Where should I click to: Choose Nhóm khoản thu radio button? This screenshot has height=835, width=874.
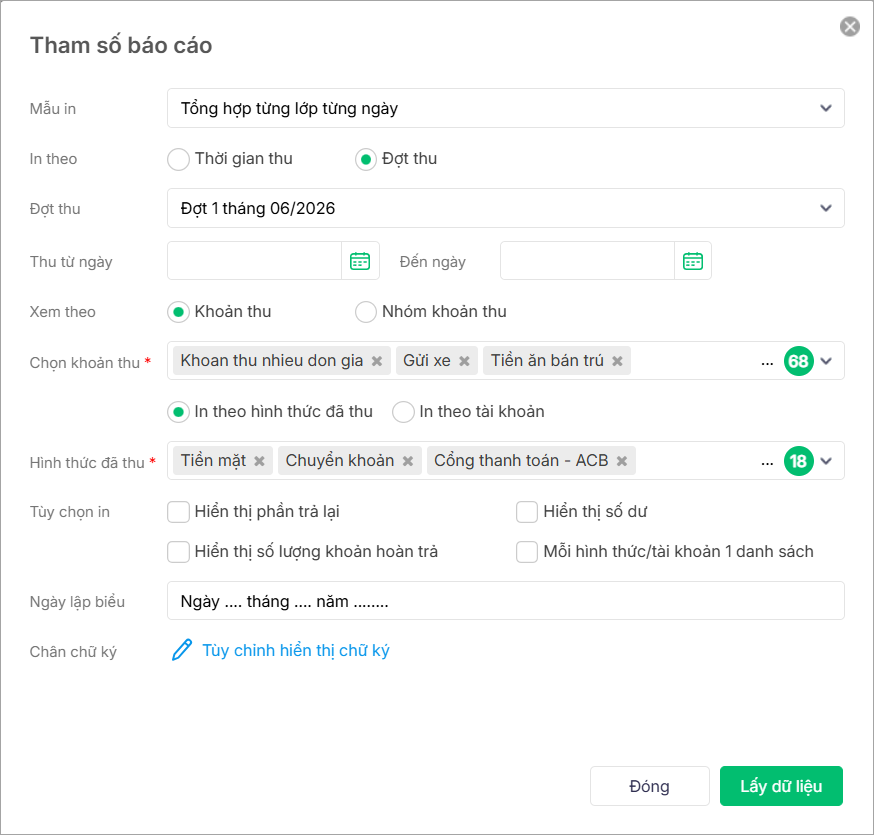tap(366, 312)
